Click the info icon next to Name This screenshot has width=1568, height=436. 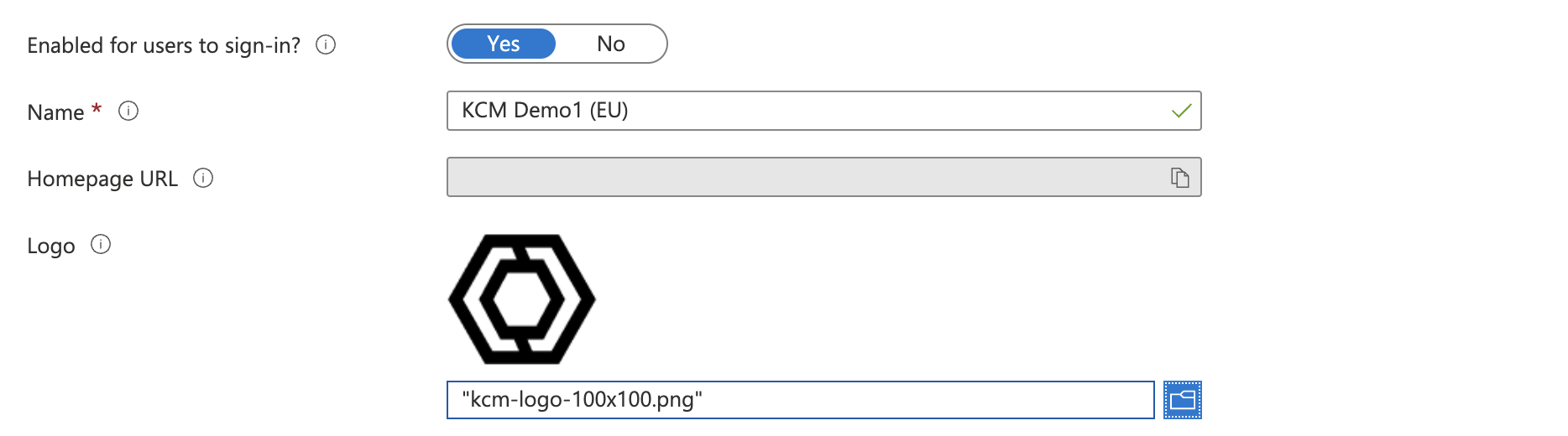coord(128,111)
